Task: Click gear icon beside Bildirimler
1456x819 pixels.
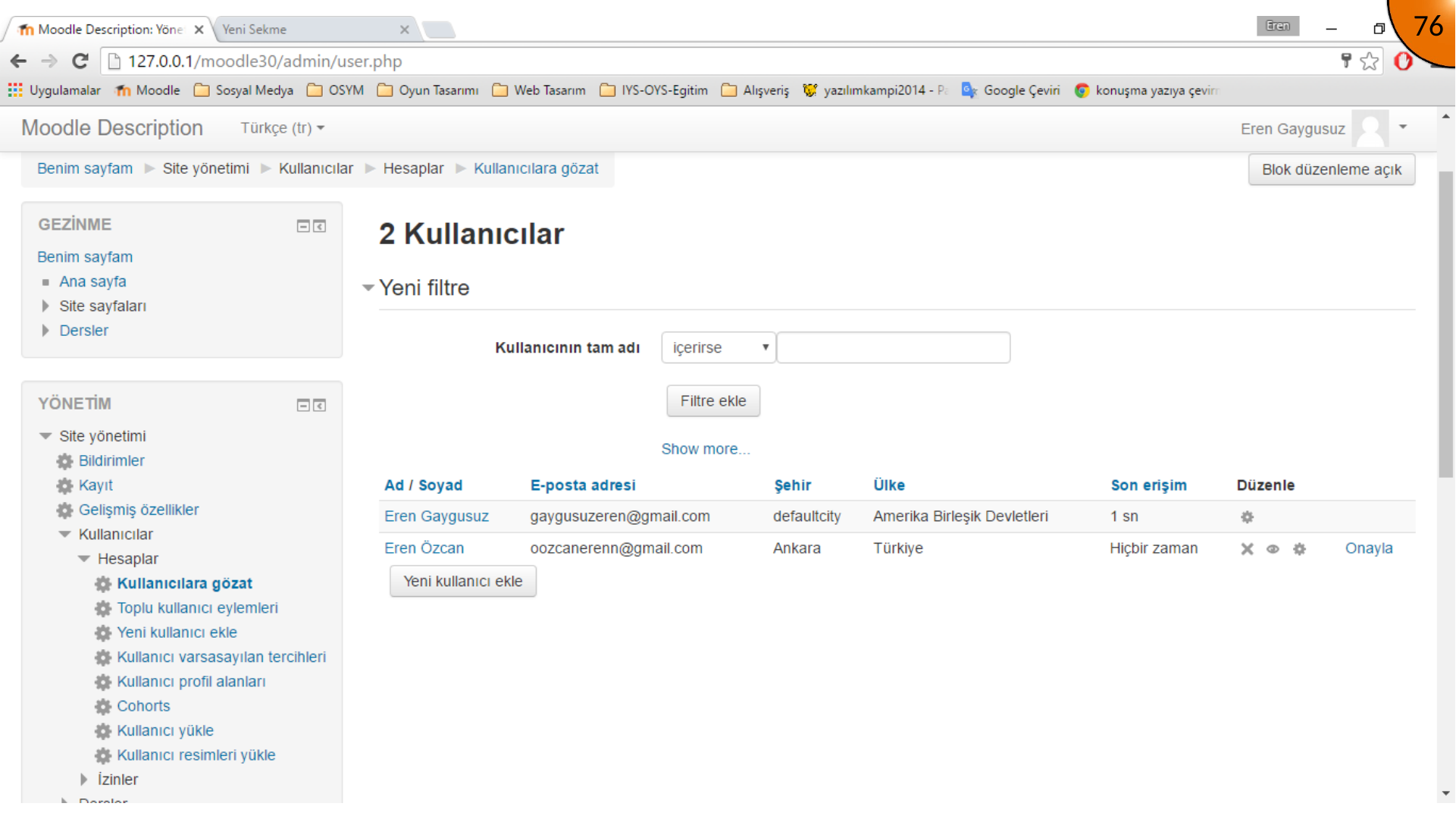Action: click(65, 461)
